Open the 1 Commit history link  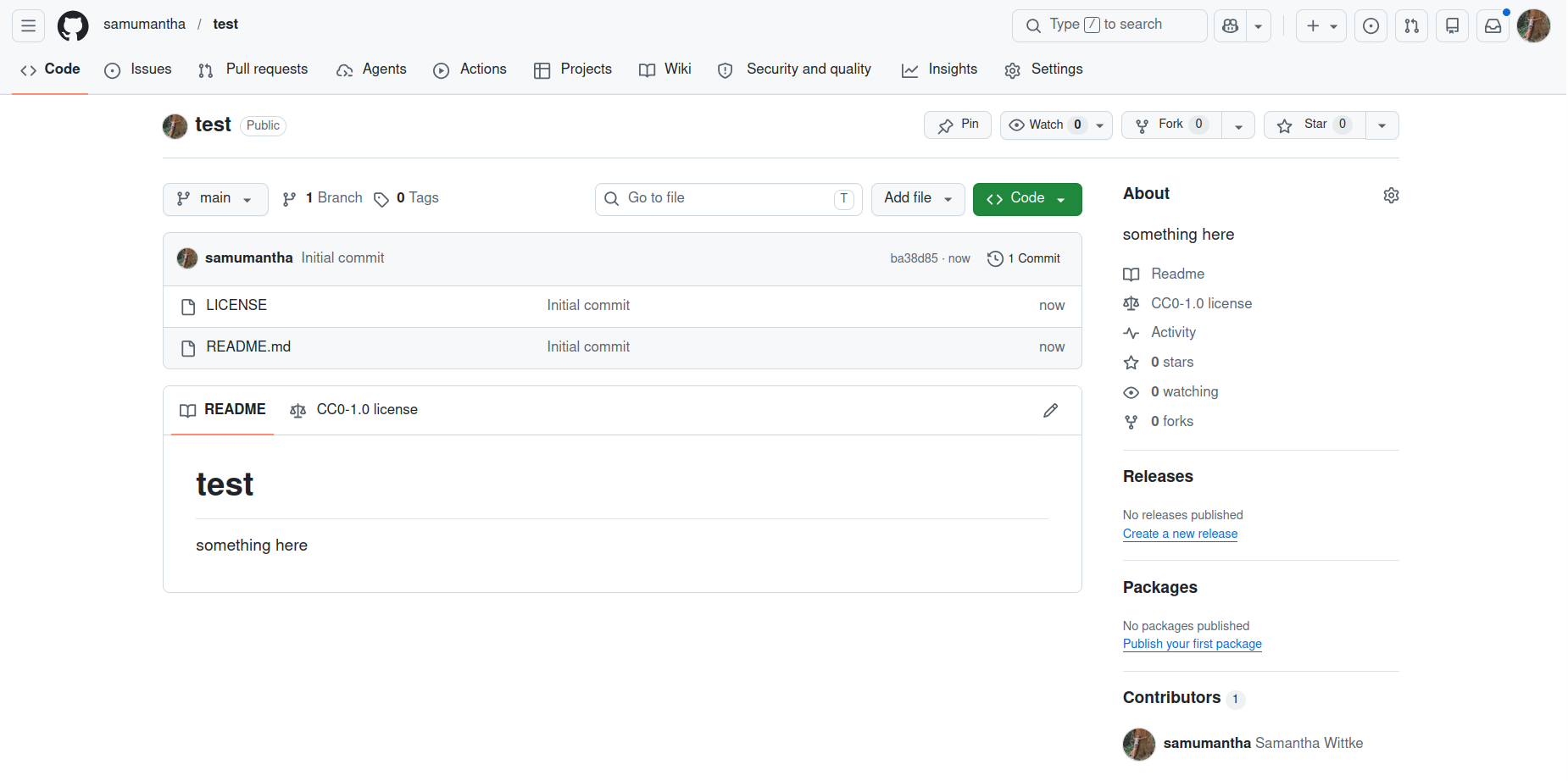[x=1025, y=258]
